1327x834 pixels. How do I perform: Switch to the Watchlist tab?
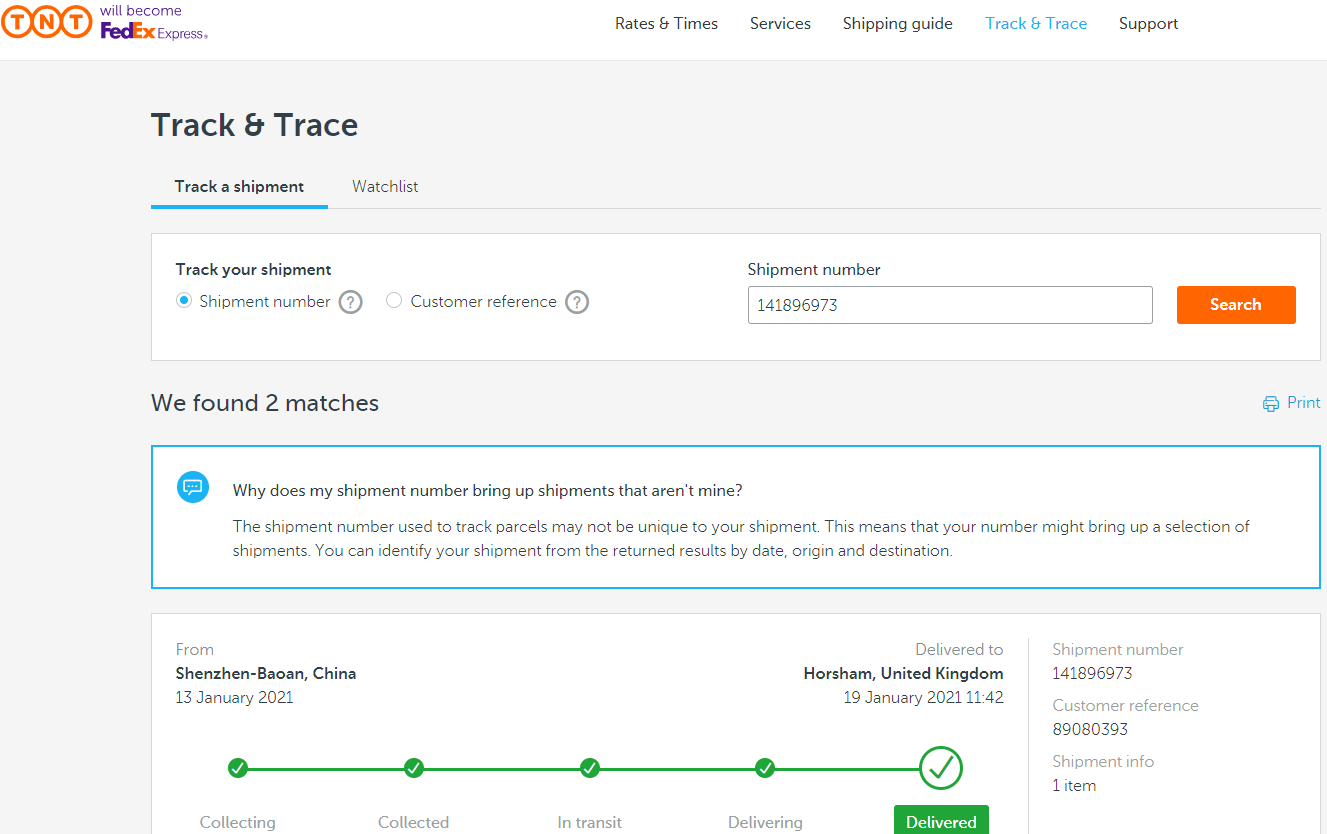[x=385, y=187]
